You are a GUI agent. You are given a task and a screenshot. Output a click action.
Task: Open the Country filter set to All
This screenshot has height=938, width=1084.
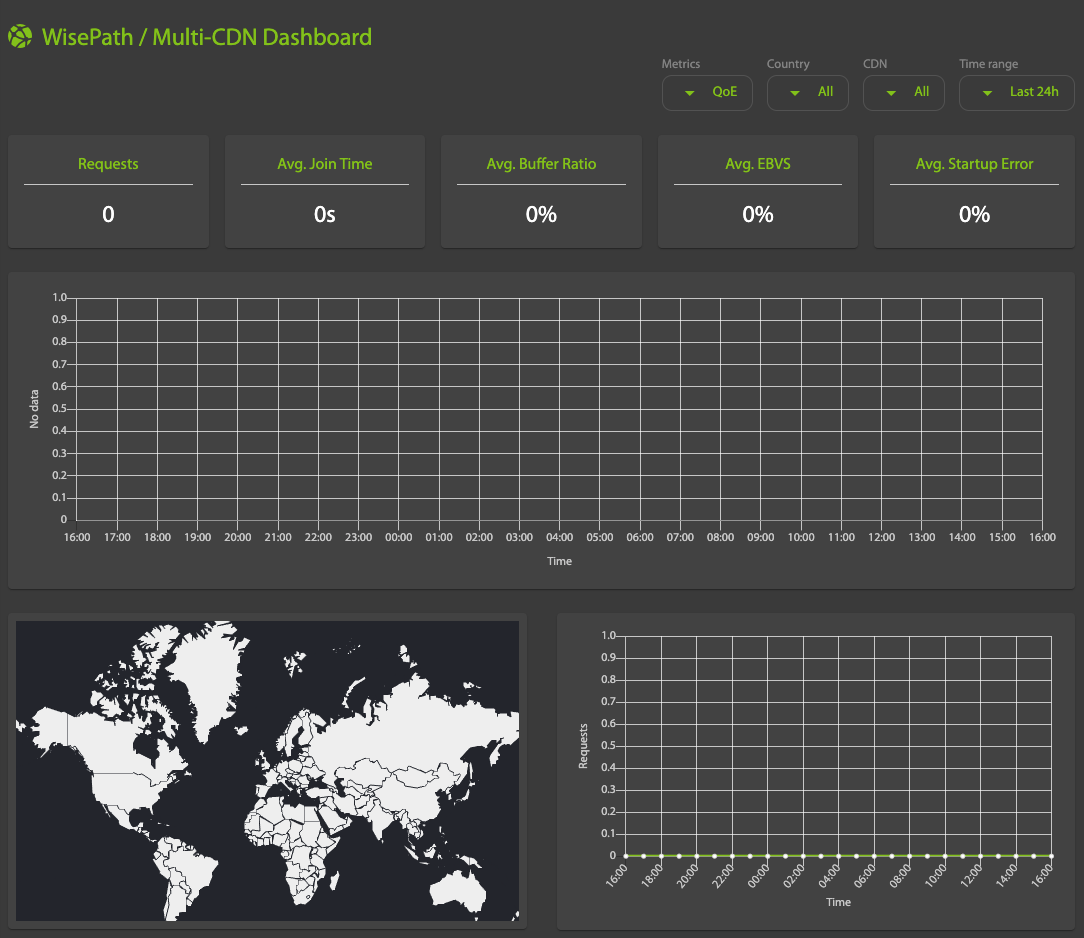coord(808,92)
